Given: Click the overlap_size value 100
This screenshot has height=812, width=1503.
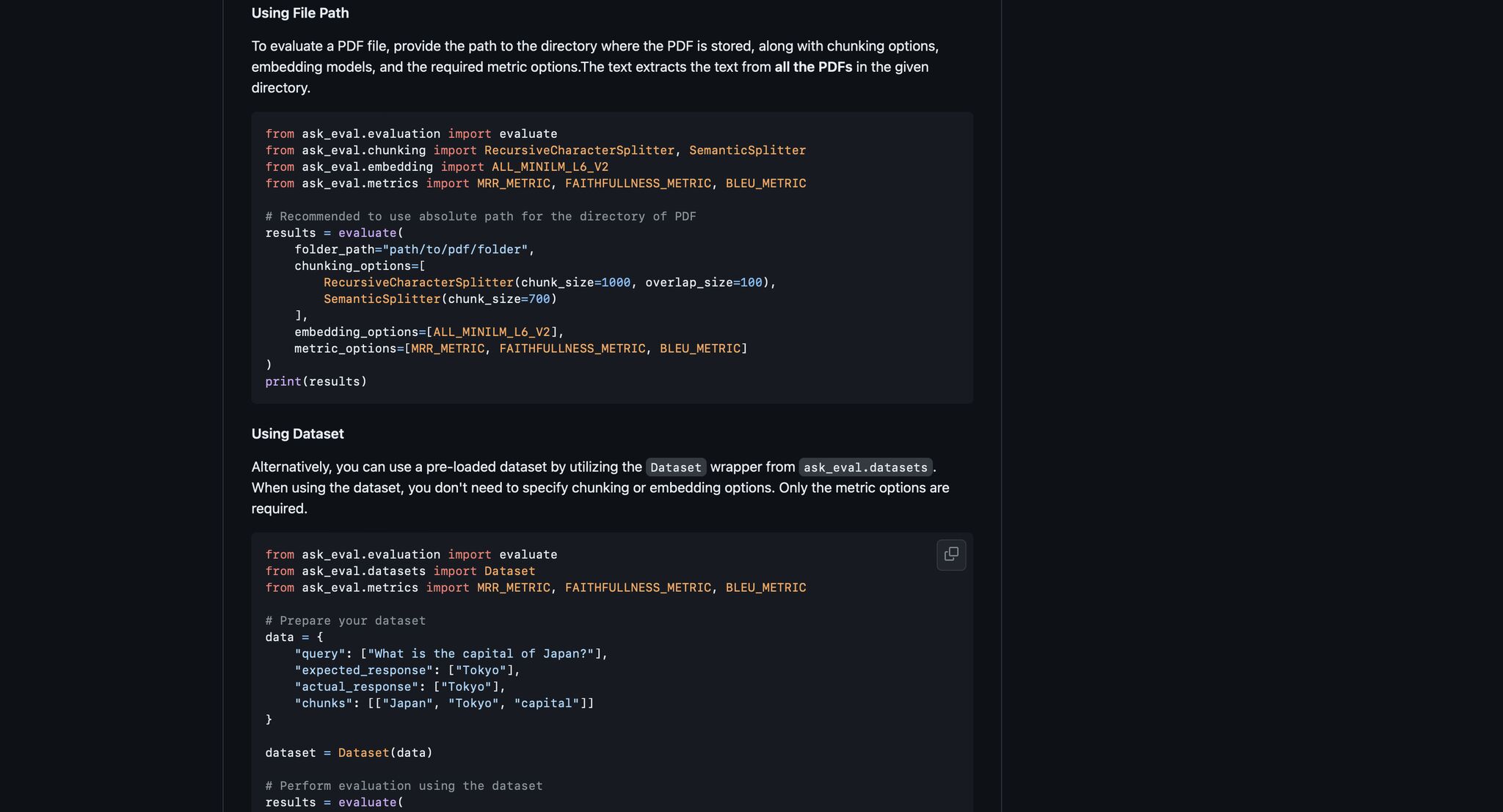Looking at the screenshot, I should [751, 282].
